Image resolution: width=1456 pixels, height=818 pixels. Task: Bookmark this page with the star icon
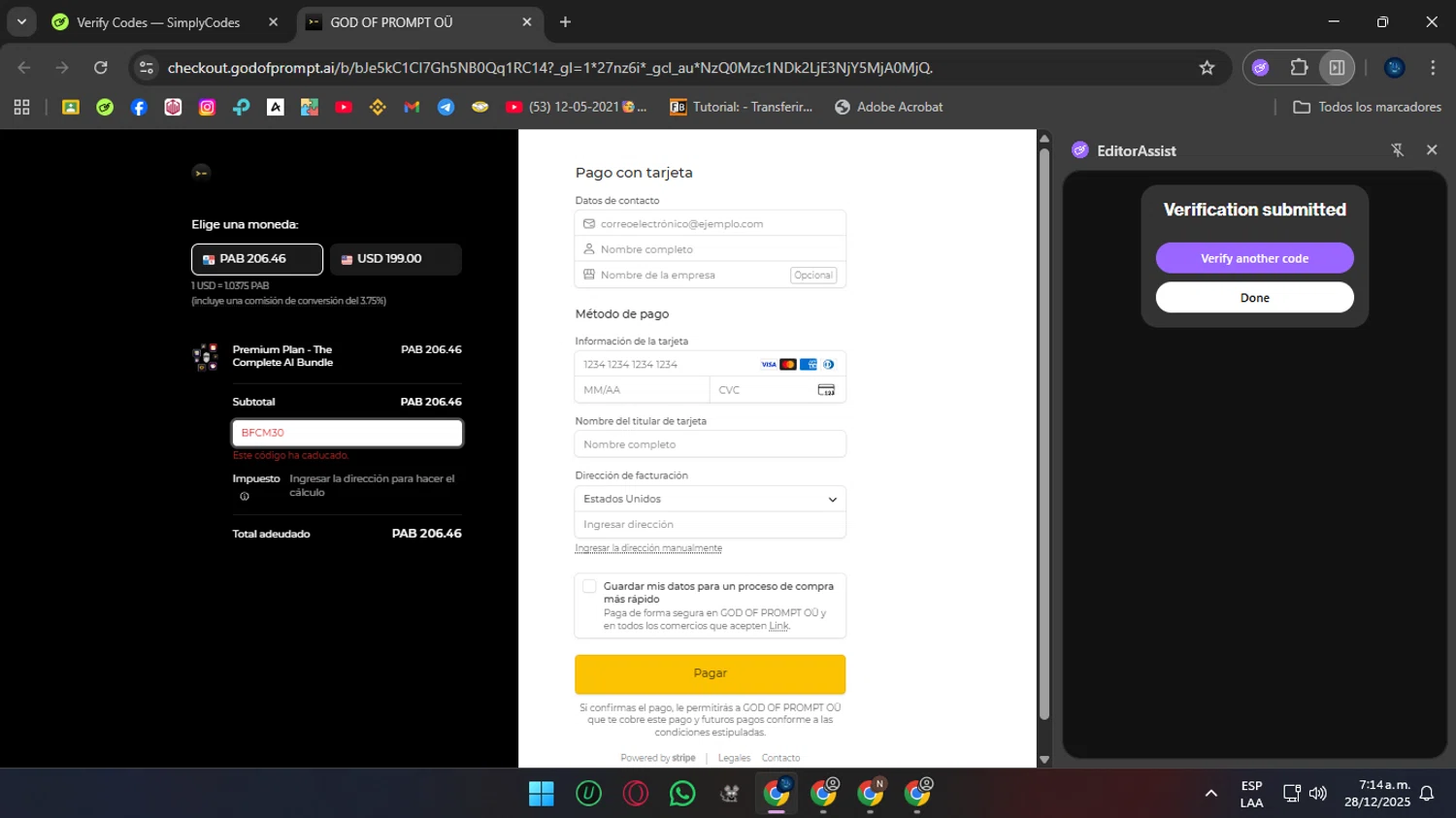1207,68
